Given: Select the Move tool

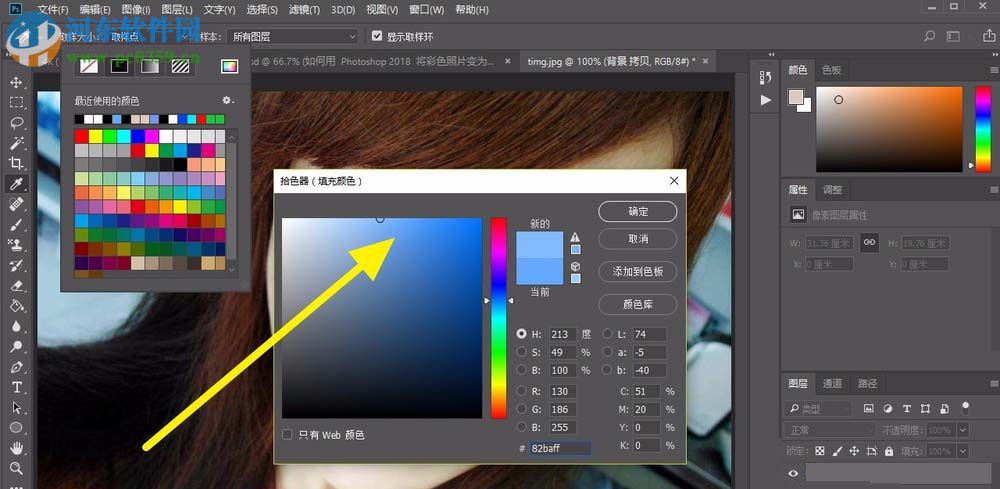Looking at the screenshot, I should [16, 83].
